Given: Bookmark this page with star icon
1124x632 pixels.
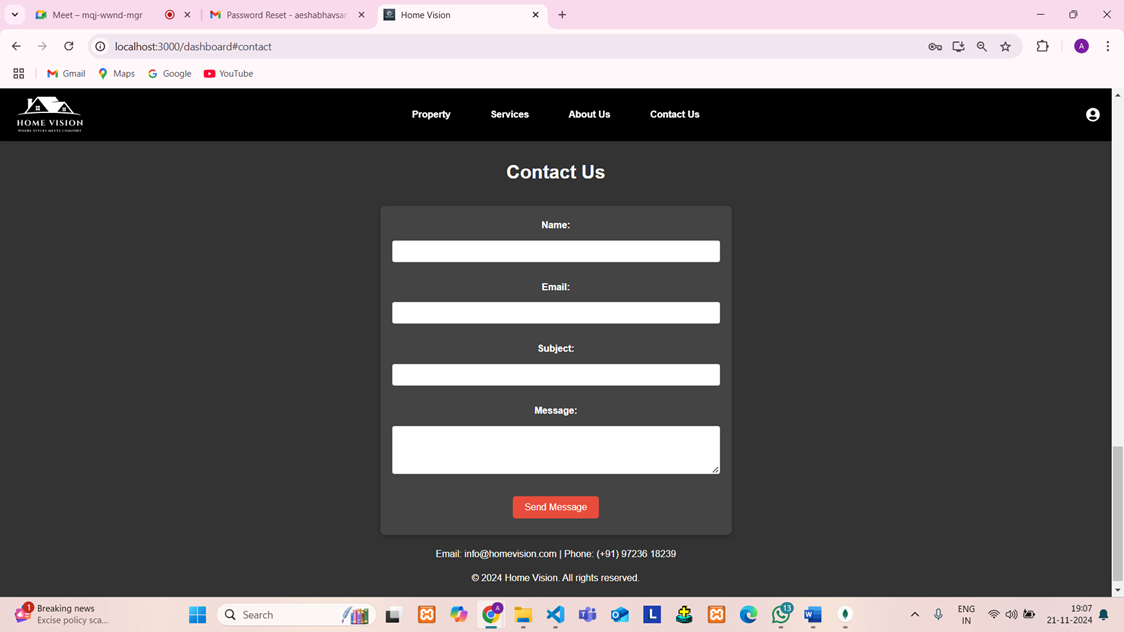Looking at the screenshot, I should 1005,47.
